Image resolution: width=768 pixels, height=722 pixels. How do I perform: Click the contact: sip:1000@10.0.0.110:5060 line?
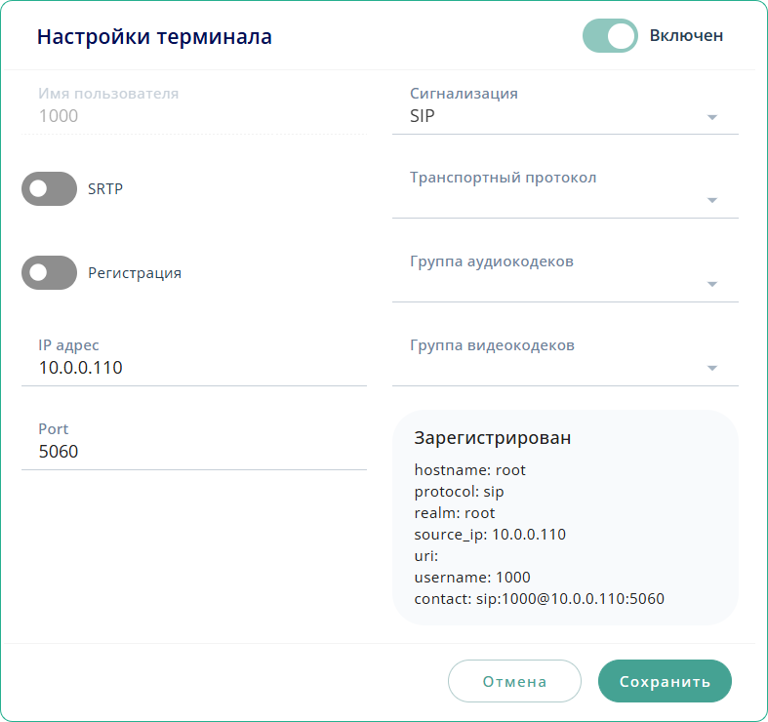[539, 599]
